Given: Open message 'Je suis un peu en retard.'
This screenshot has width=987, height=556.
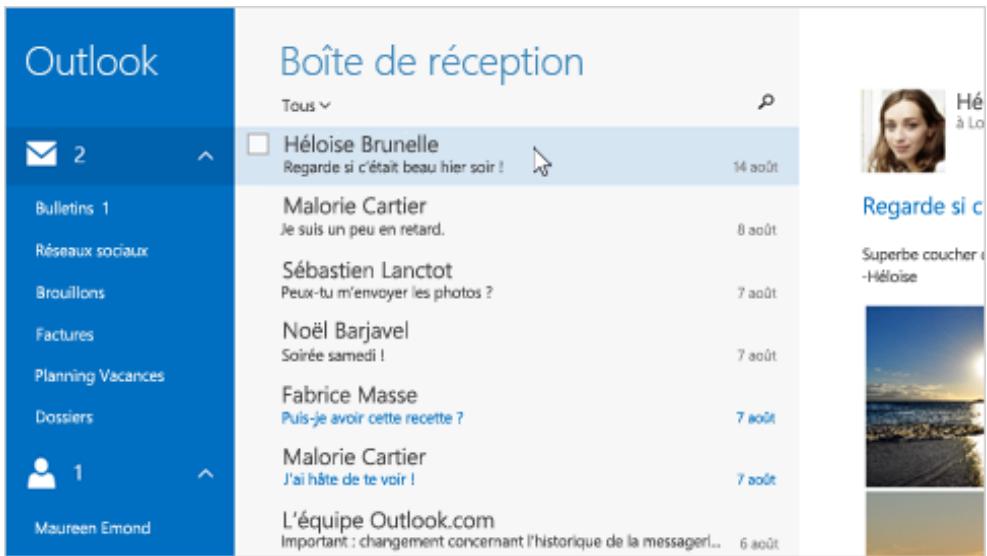Looking at the screenshot, I should (517, 217).
